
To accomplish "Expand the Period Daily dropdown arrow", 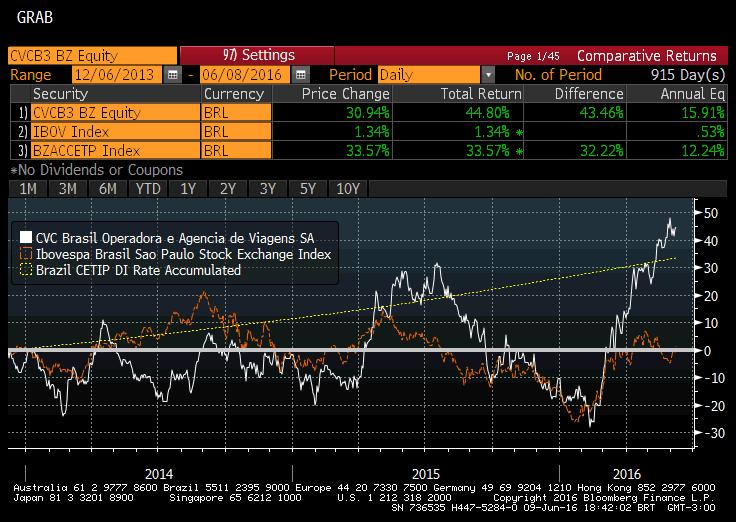I will pyautogui.click(x=488, y=75).
